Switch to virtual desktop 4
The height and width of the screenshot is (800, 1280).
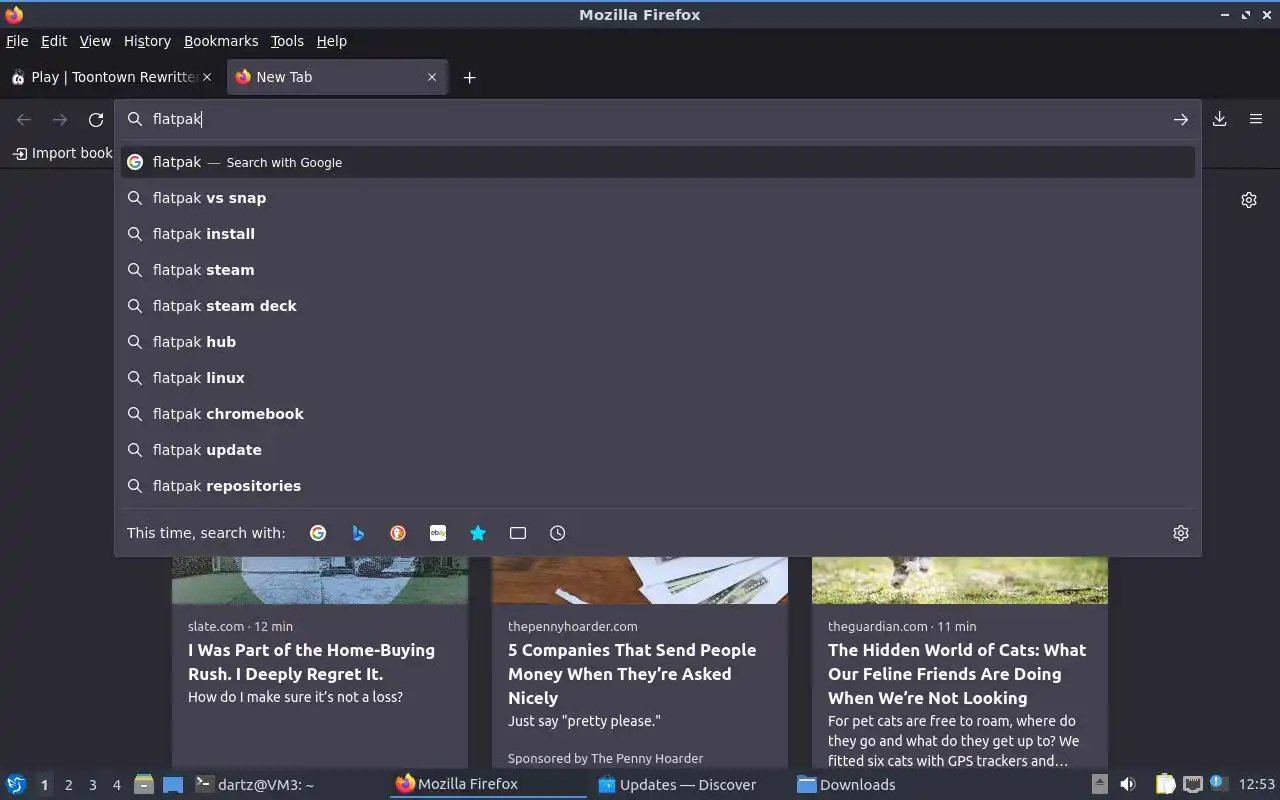point(116,785)
